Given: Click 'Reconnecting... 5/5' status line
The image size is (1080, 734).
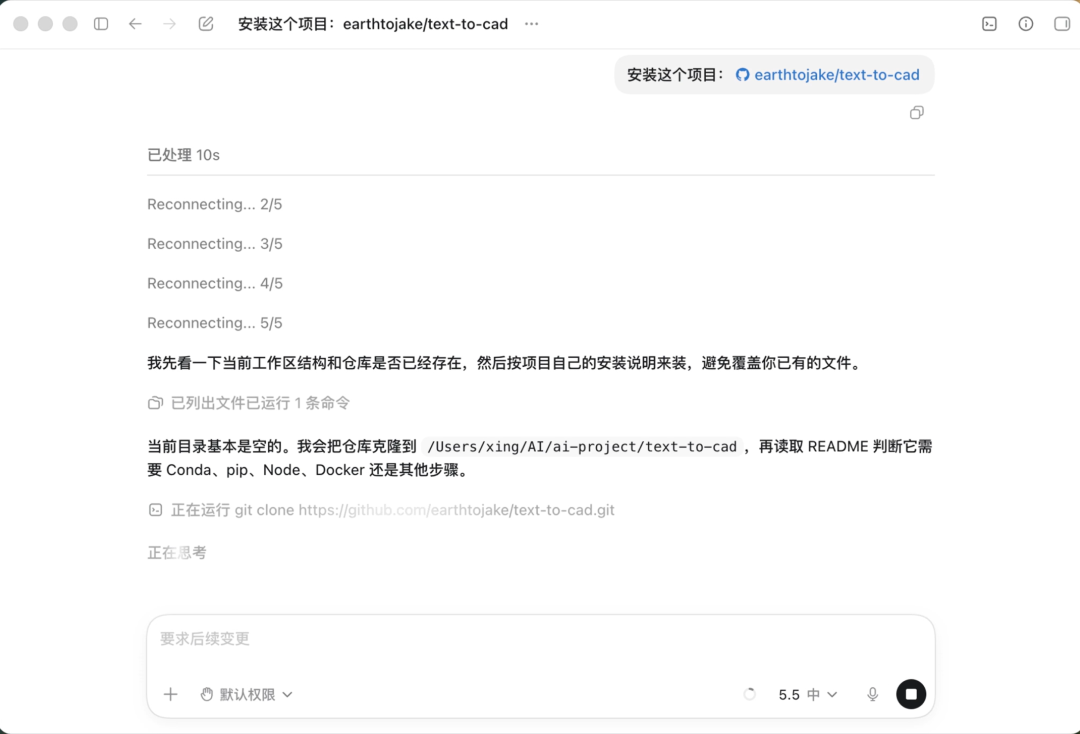Looking at the screenshot, I should click(214, 323).
